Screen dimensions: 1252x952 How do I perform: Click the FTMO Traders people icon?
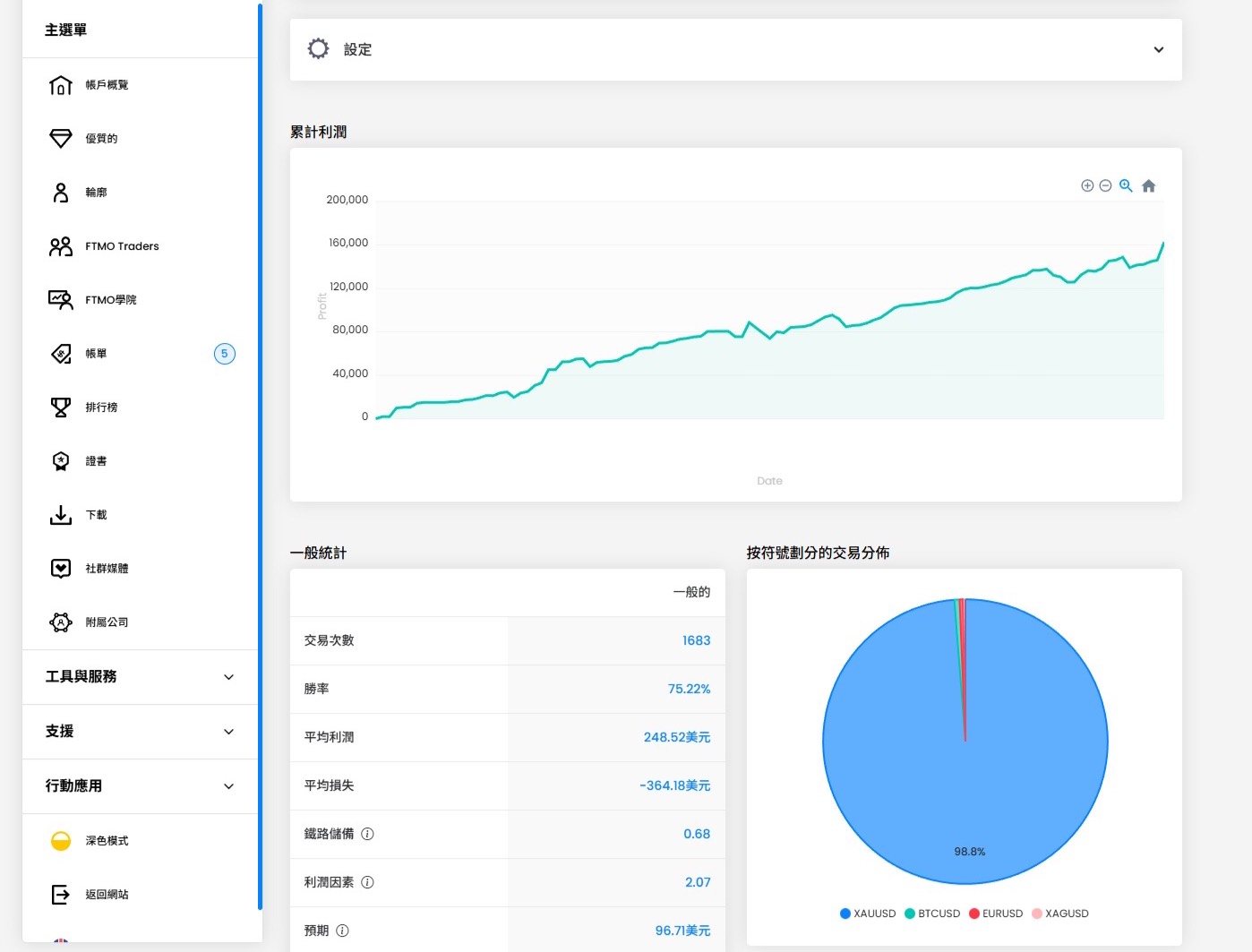(61, 246)
